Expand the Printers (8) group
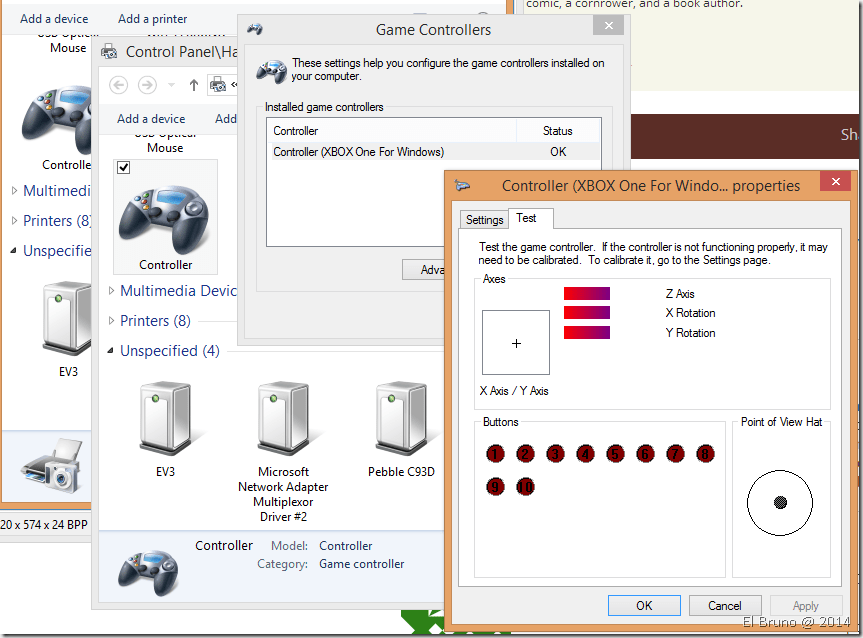The image size is (863, 638). pyautogui.click(x=112, y=321)
